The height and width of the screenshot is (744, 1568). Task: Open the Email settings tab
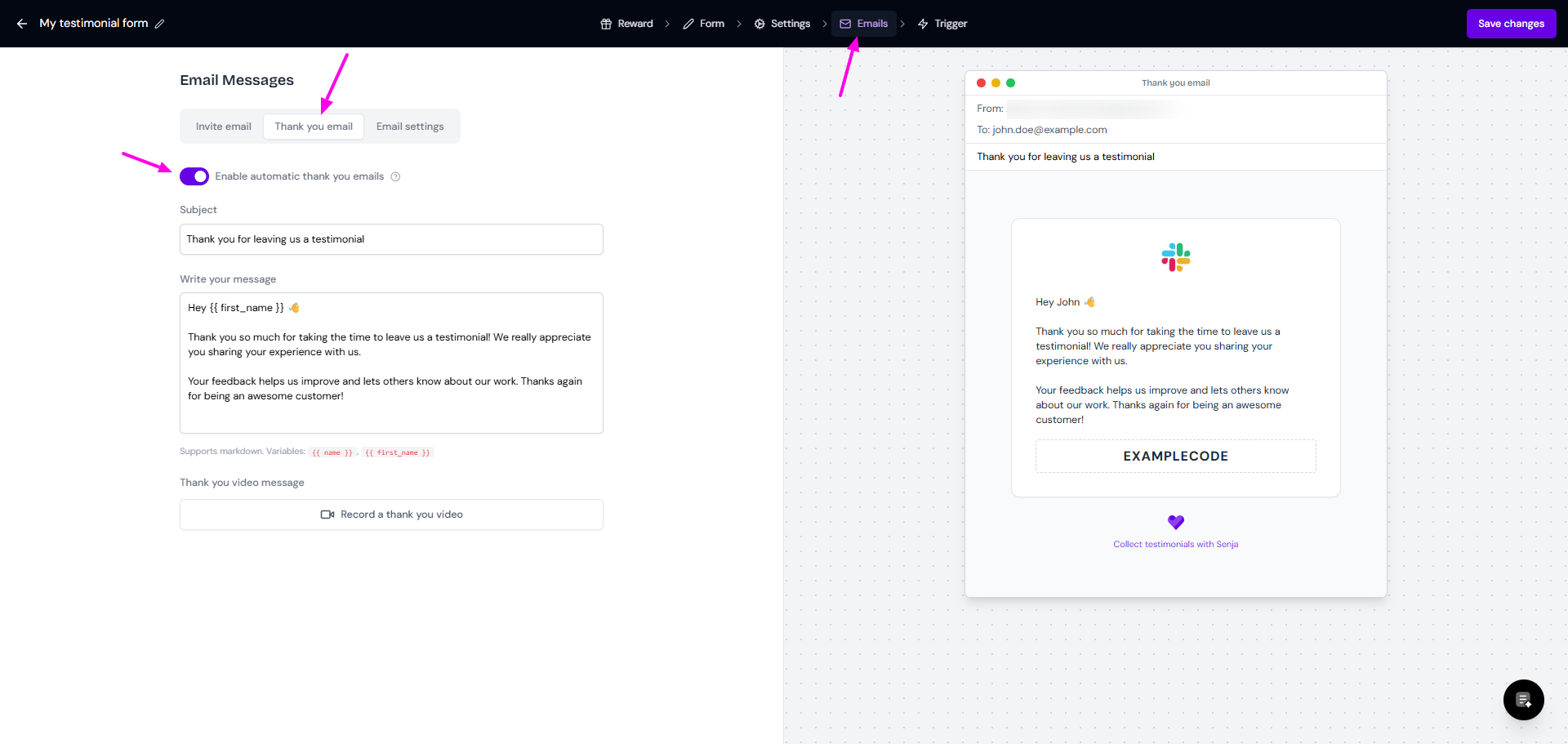(410, 127)
